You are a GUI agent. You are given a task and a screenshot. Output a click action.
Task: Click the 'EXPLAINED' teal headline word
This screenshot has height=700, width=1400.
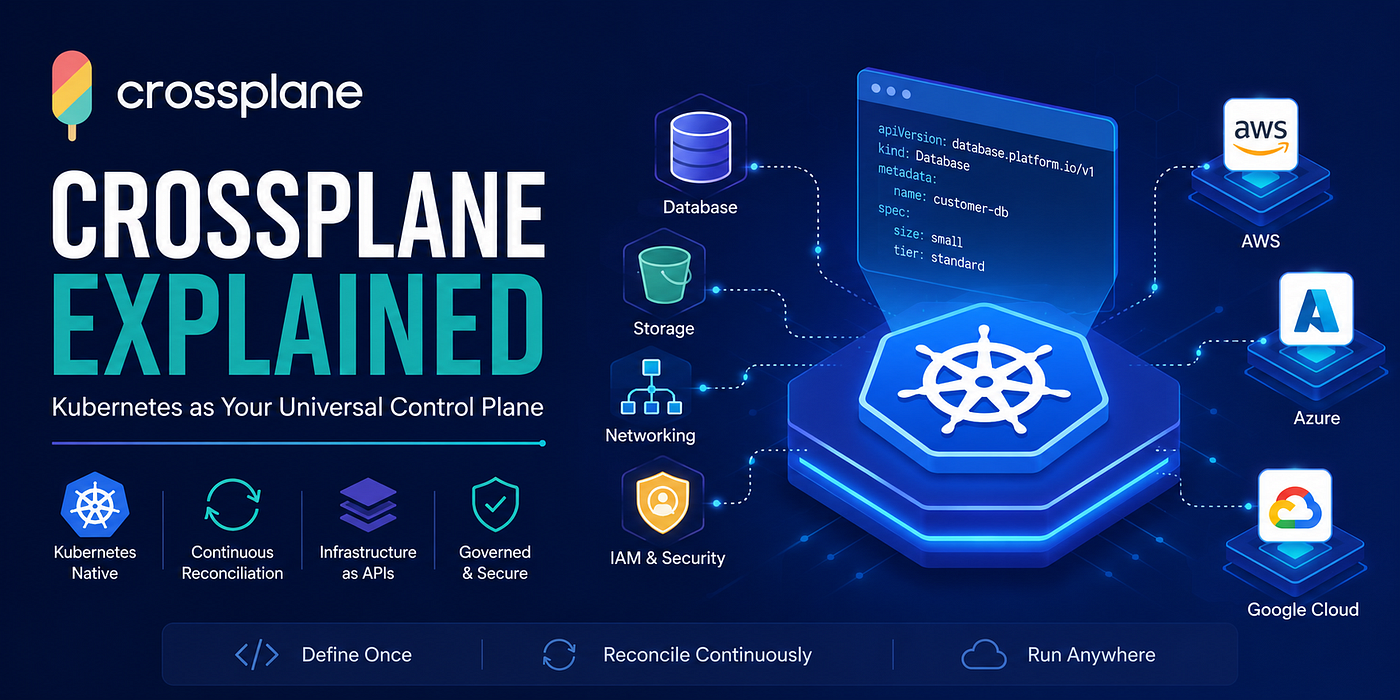297,327
